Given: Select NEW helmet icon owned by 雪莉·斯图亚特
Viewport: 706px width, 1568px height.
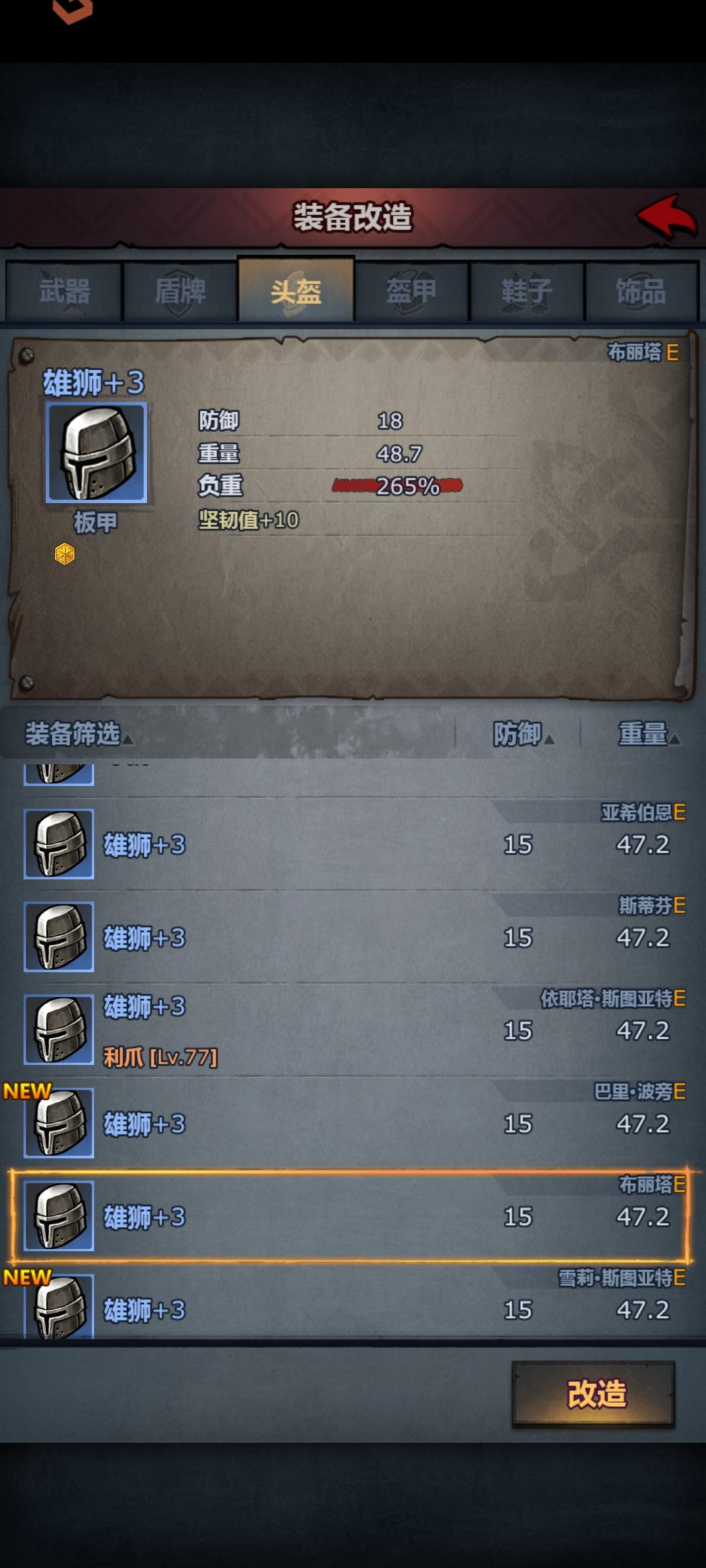Looking at the screenshot, I should click(59, 1307).
